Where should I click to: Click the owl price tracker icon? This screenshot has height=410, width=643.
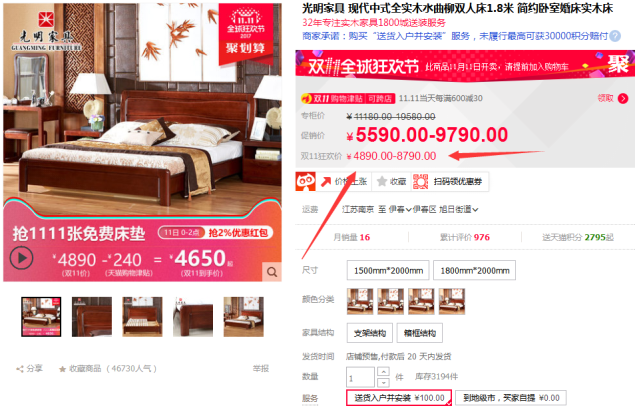pos(306,181)
